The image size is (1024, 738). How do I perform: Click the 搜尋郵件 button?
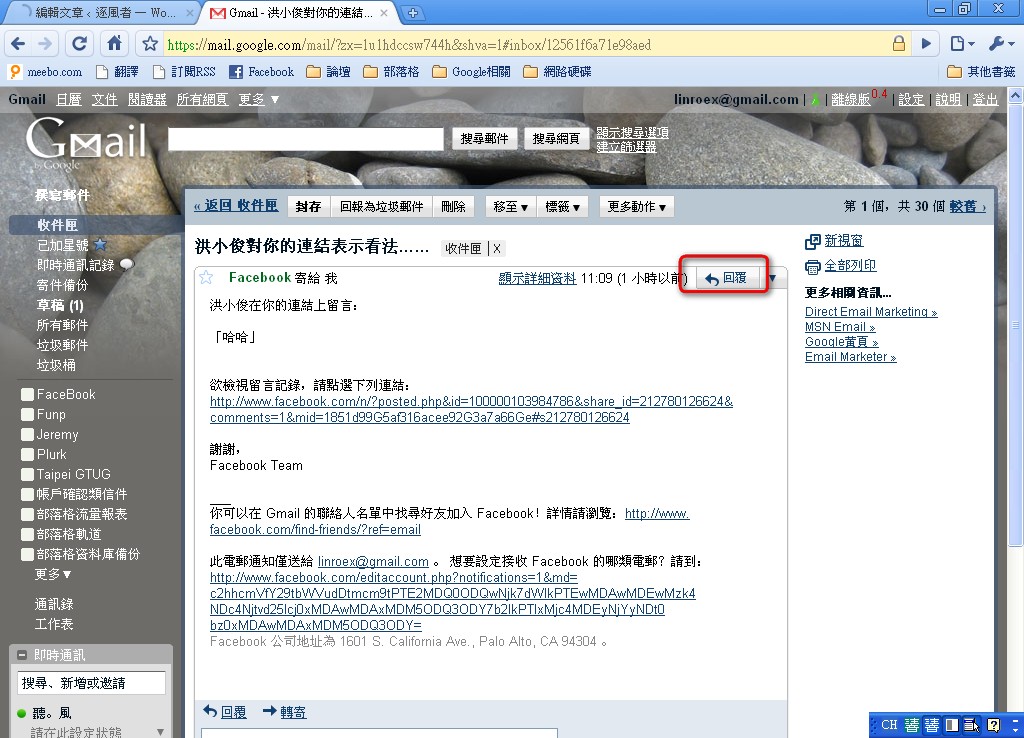484,138
